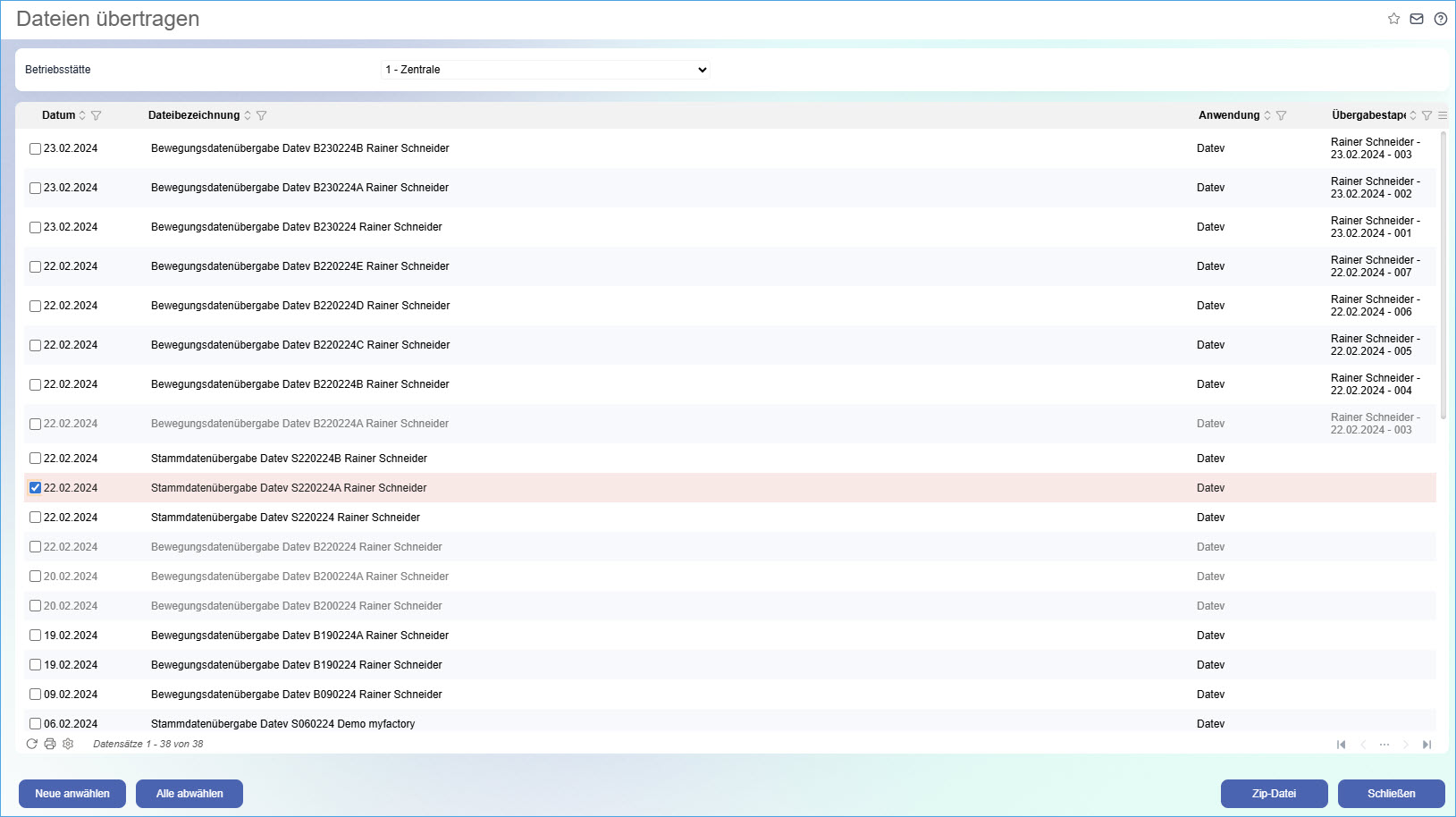Image resolution: width=1456 pixels, height=817 pixels.
Task: Open the help question mark icon
Action: (x=1441, y=19)
